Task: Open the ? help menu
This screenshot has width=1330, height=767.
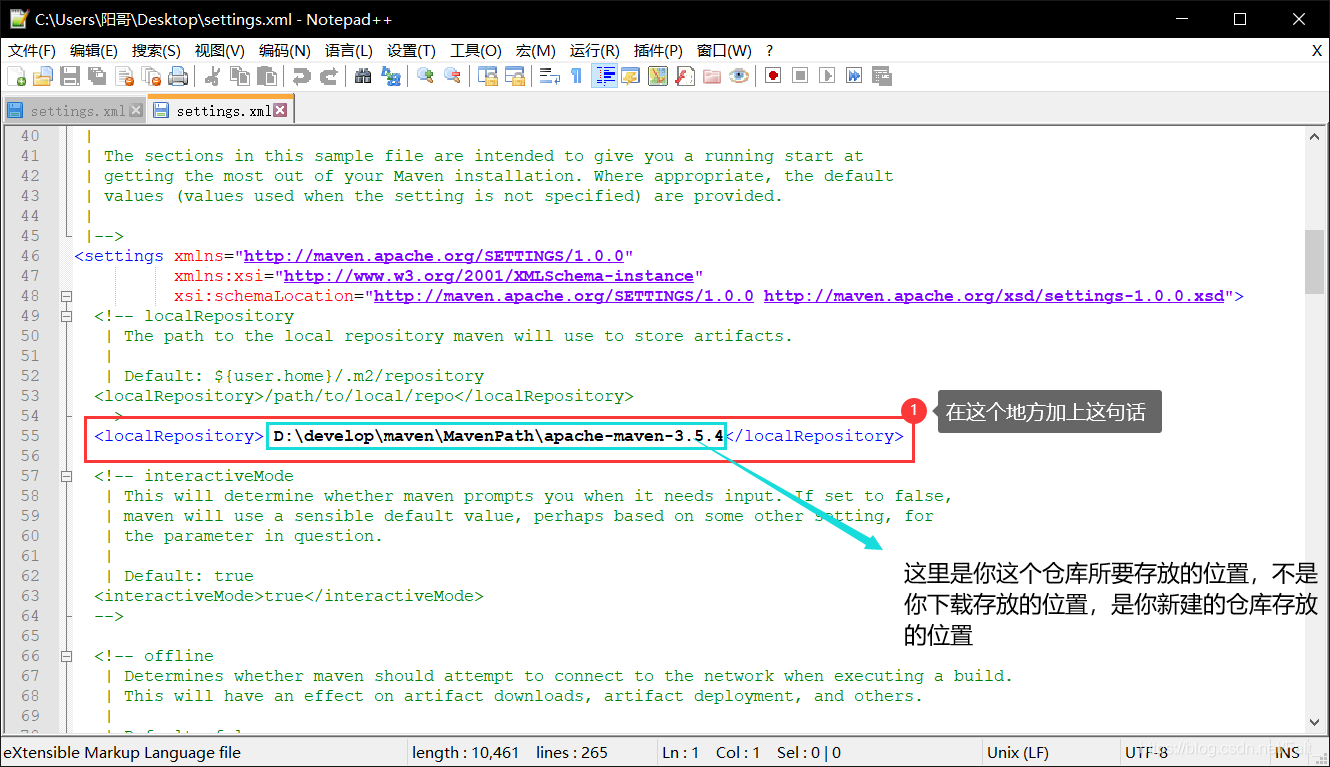Action: click(769, 50)
